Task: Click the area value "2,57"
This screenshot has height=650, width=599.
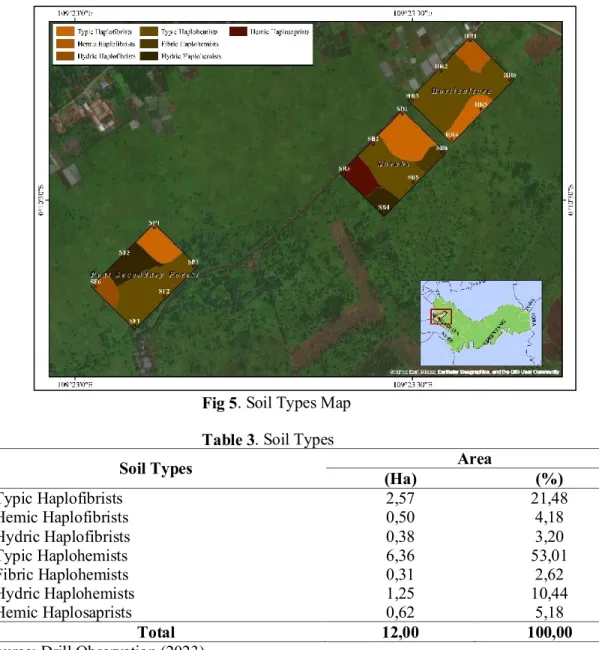Action: pos(400,498)
